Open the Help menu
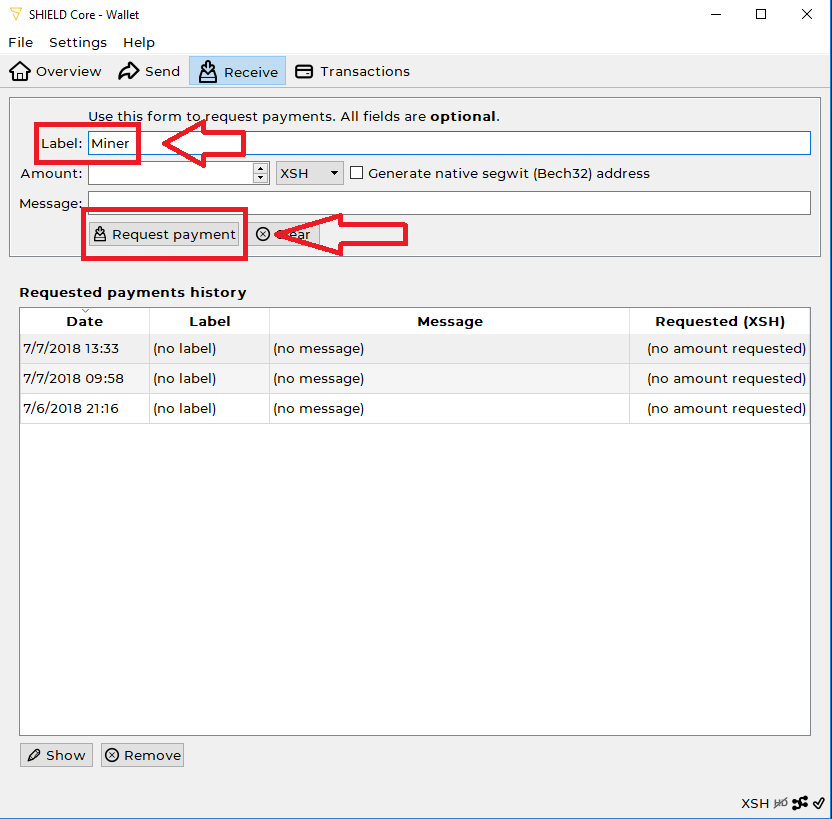Viewport: 832px width, 819px height. 139,42
